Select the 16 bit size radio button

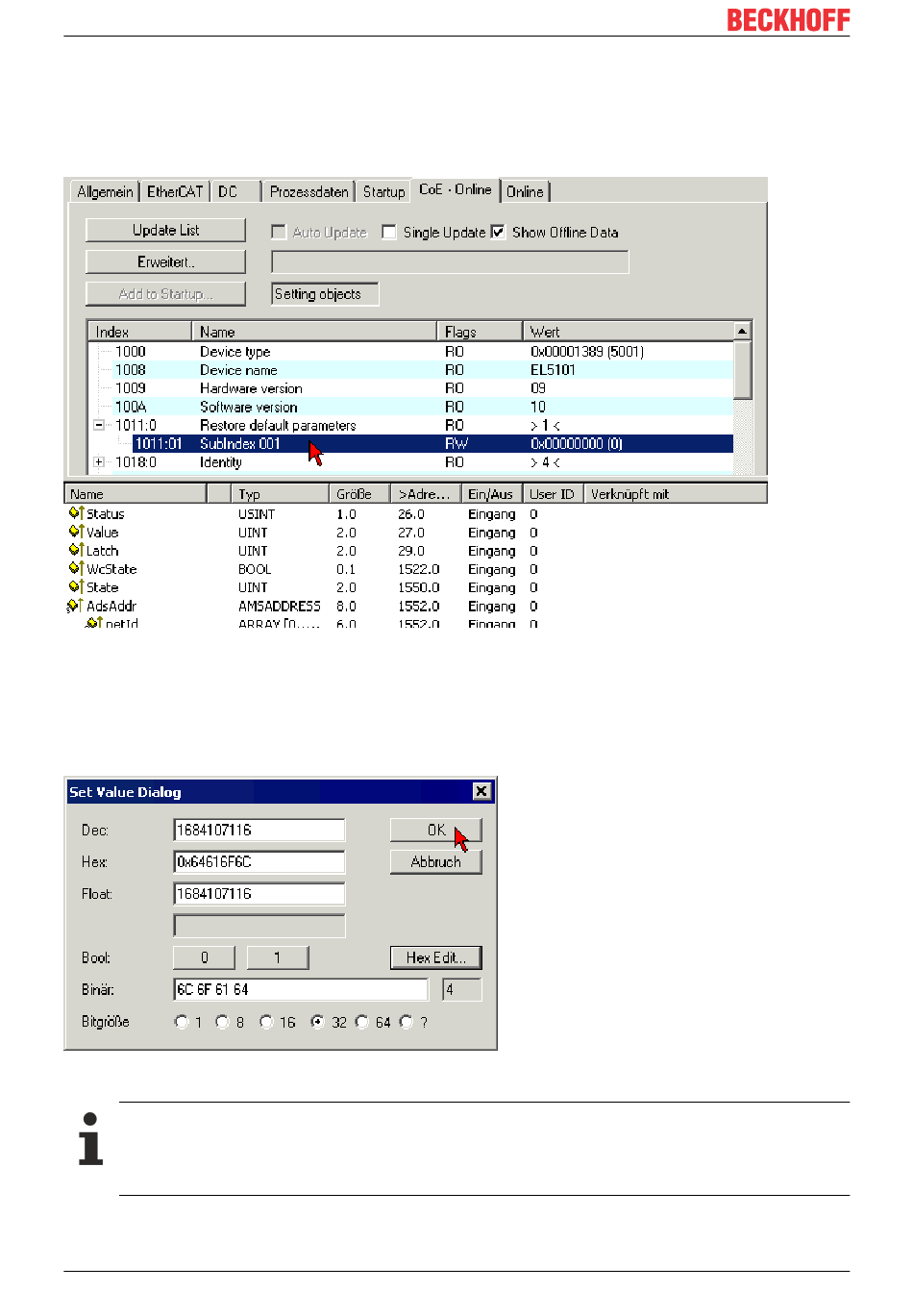tap(266, 1022)
